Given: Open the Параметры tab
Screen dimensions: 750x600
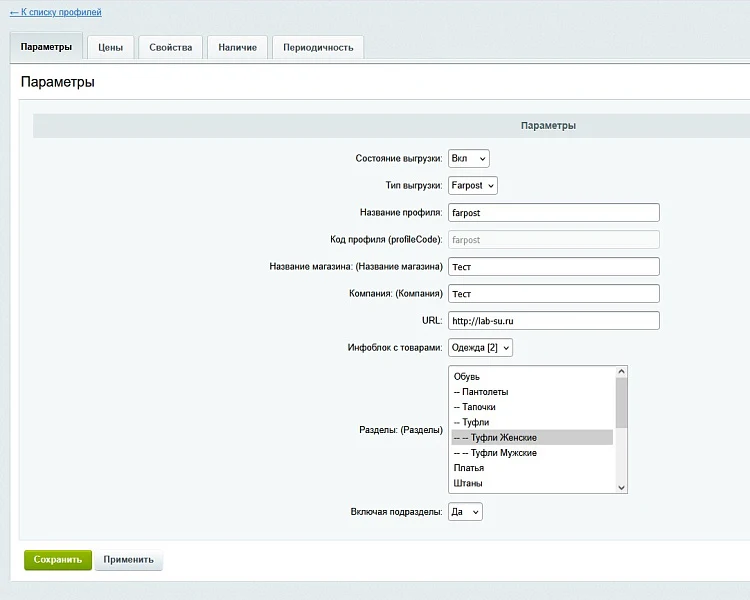Looking at the screenshot, I should 46,46.
